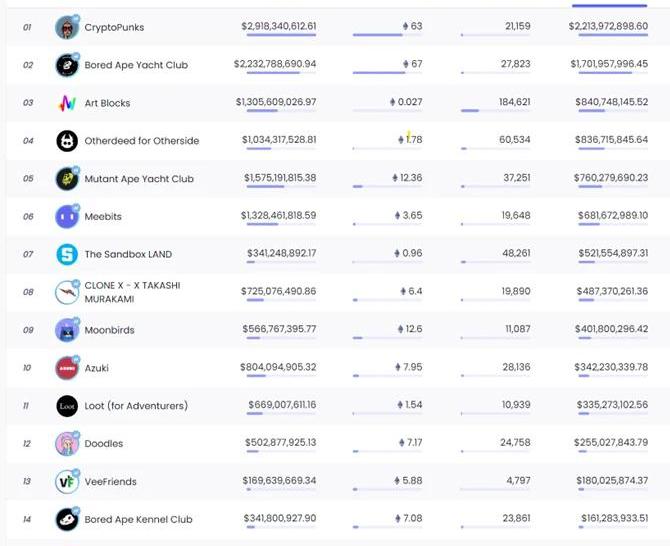Open the CryptoPunks collection link
The image size is (670, 546).
tap(114, 27)
